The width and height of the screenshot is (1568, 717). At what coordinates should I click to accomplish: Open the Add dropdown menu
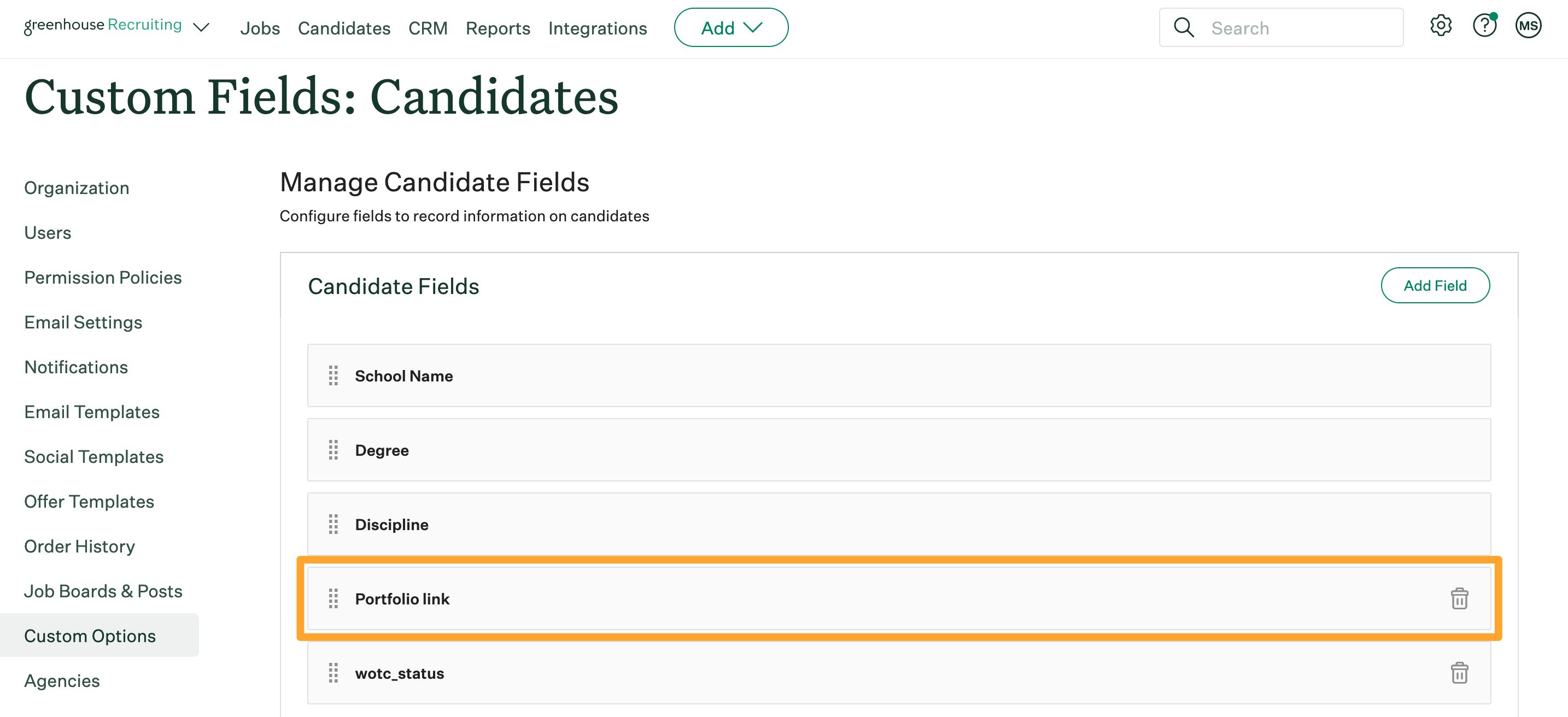point(730,27)
